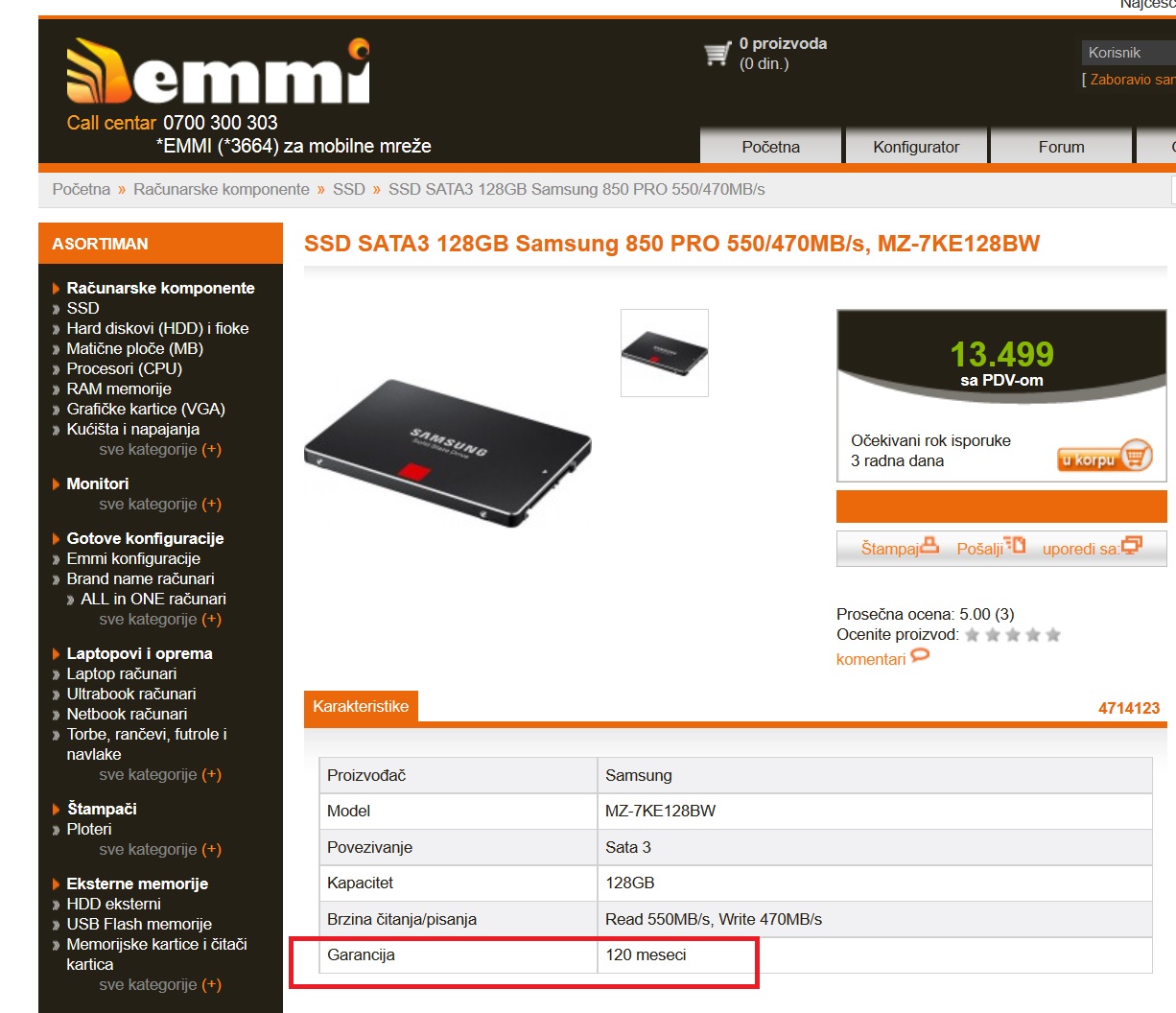This screenshot has width=1176, height=1013.
Task: Open Grafičke kartice (VGA) category
Action: pos(146,409)
